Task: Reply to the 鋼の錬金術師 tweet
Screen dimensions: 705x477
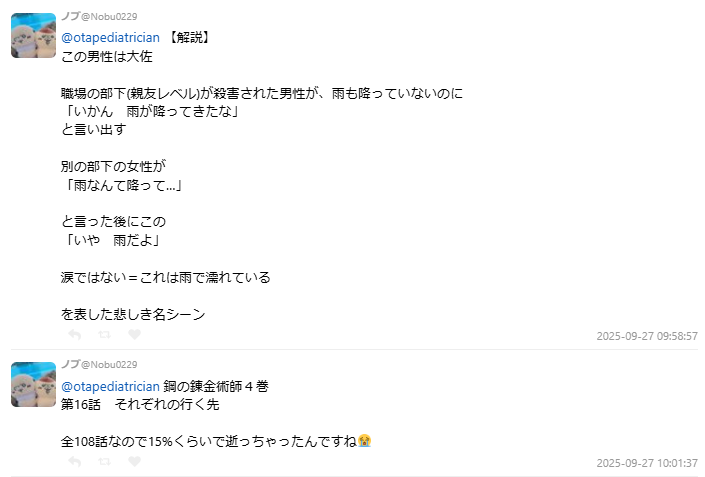Action: click(x=75, y=462)
